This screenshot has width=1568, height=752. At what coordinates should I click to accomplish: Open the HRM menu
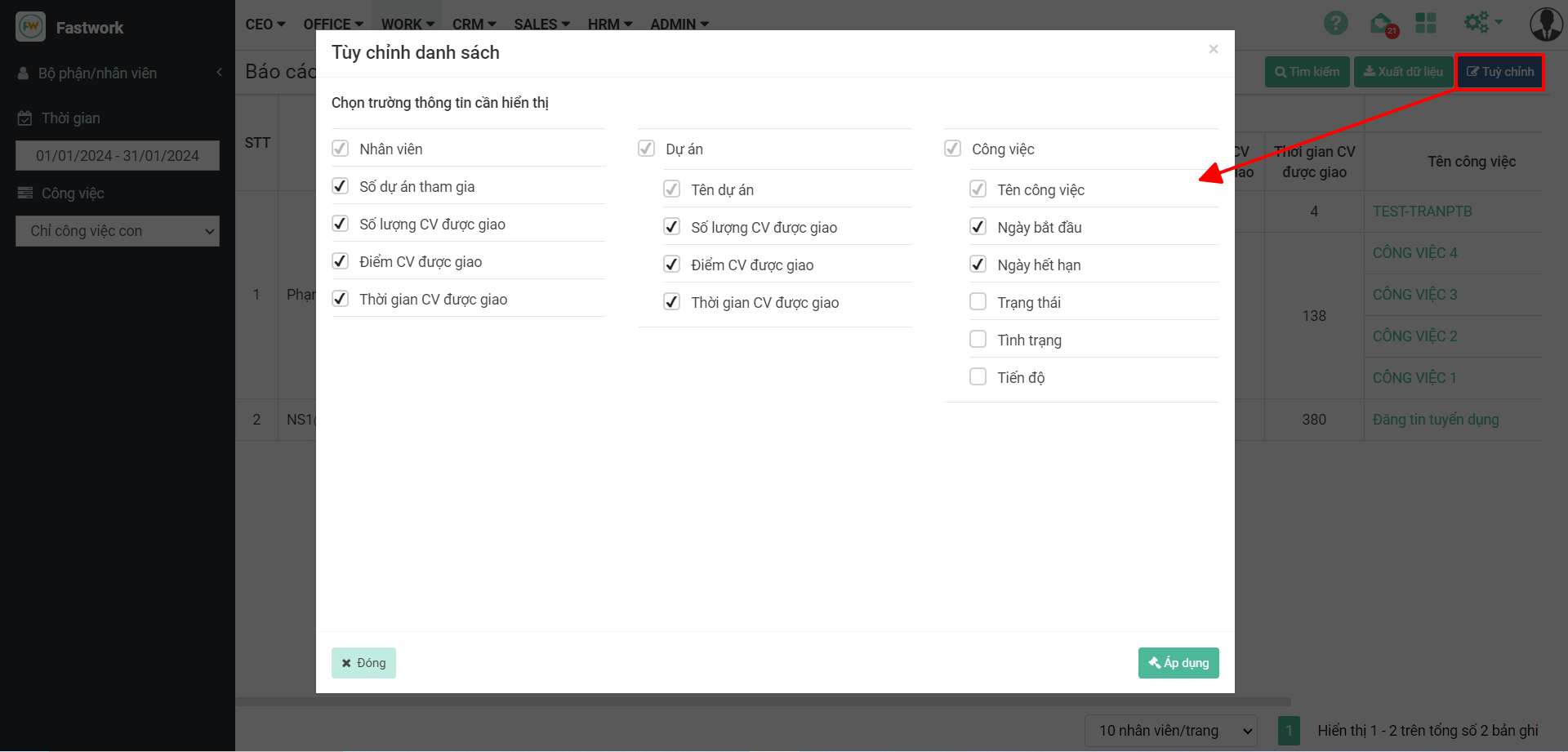coord(609,24)
